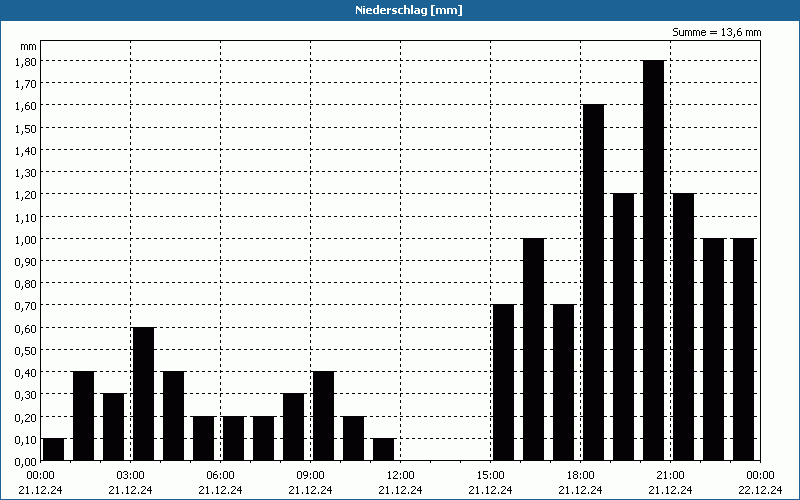Click the chart title 'Niederschlag [mm]'
Screen dimensions: 800x500
coord(409,10)
